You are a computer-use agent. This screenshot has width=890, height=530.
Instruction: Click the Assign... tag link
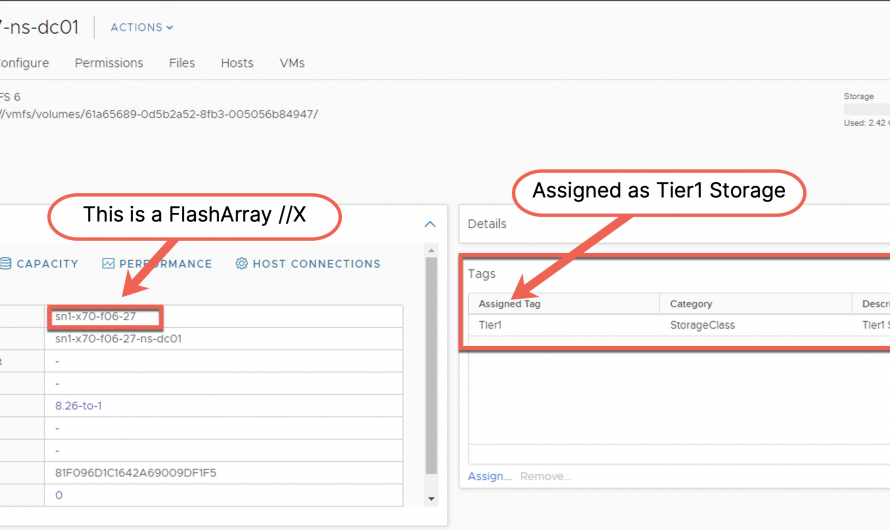[x=489, y=476]
